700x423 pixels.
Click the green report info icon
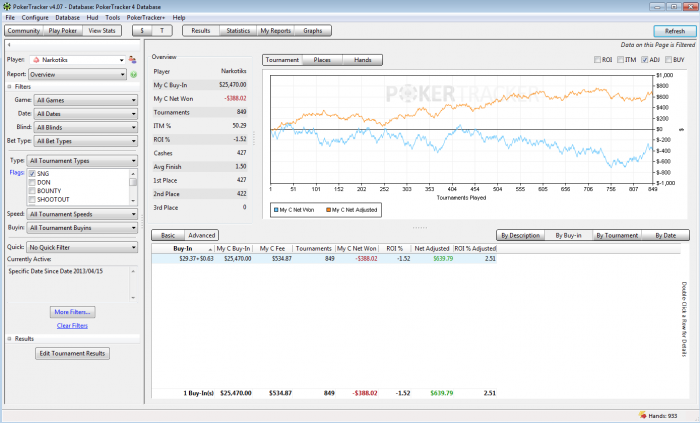133,75
